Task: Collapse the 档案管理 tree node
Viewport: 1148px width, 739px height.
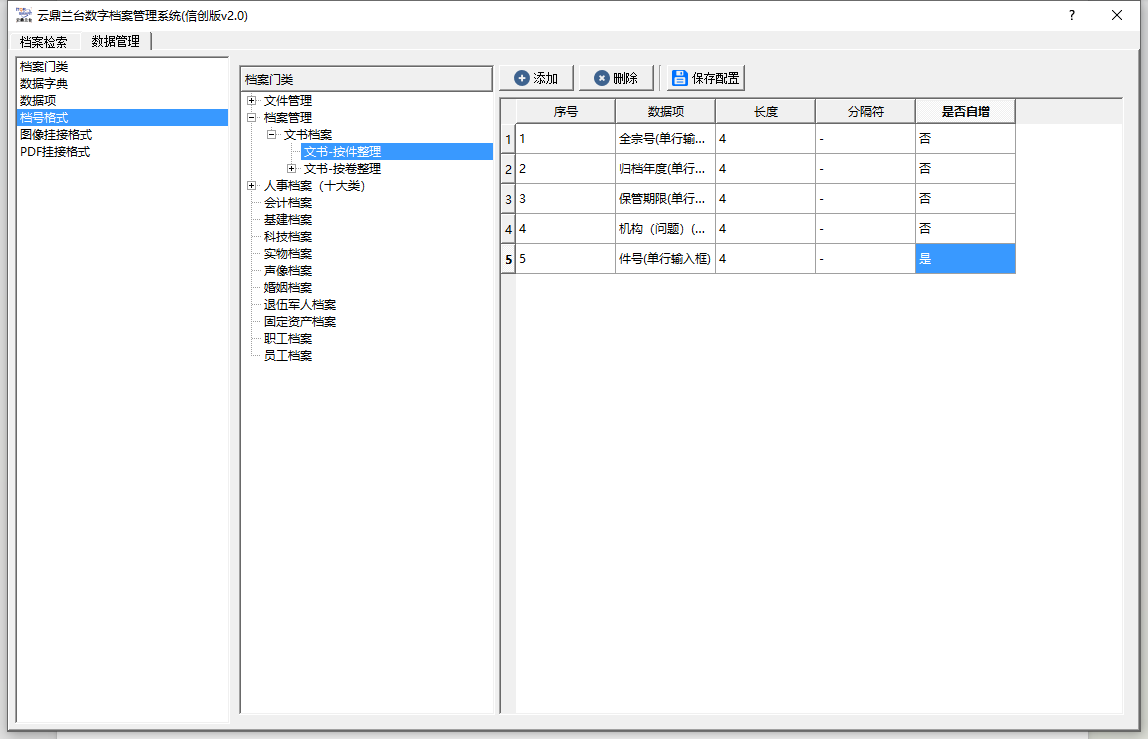Action: [x=252, y=118]
